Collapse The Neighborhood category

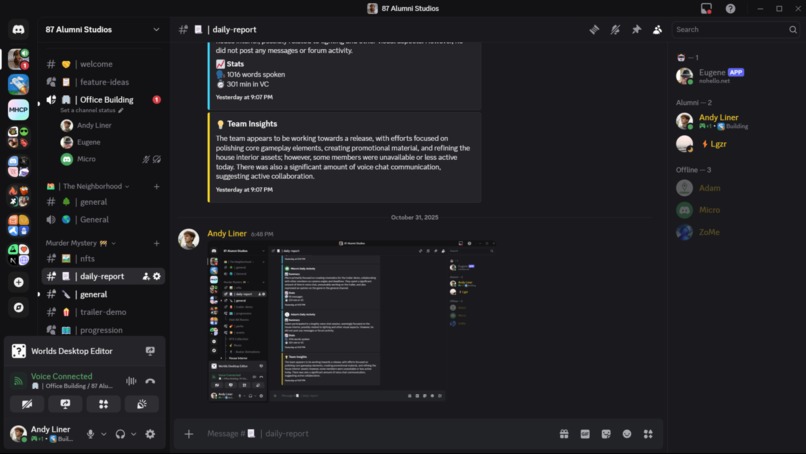[127, 187]
